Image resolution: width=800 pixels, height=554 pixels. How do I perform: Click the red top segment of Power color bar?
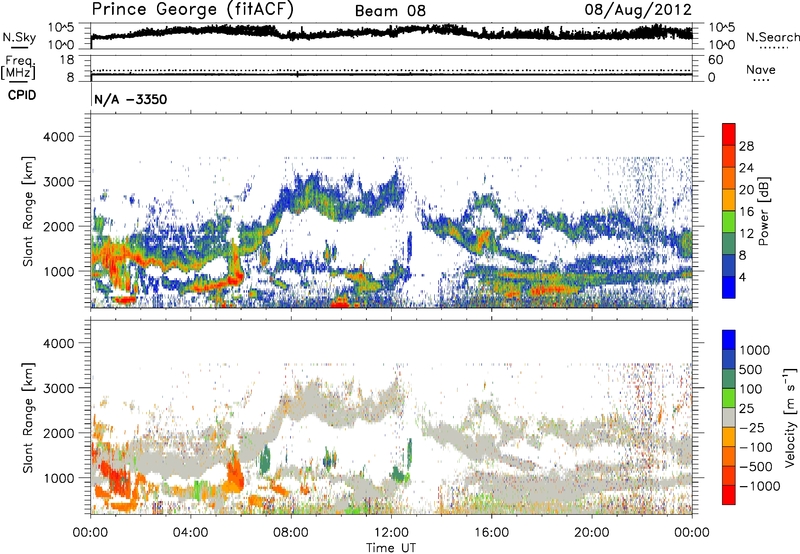tap(729, 134)
